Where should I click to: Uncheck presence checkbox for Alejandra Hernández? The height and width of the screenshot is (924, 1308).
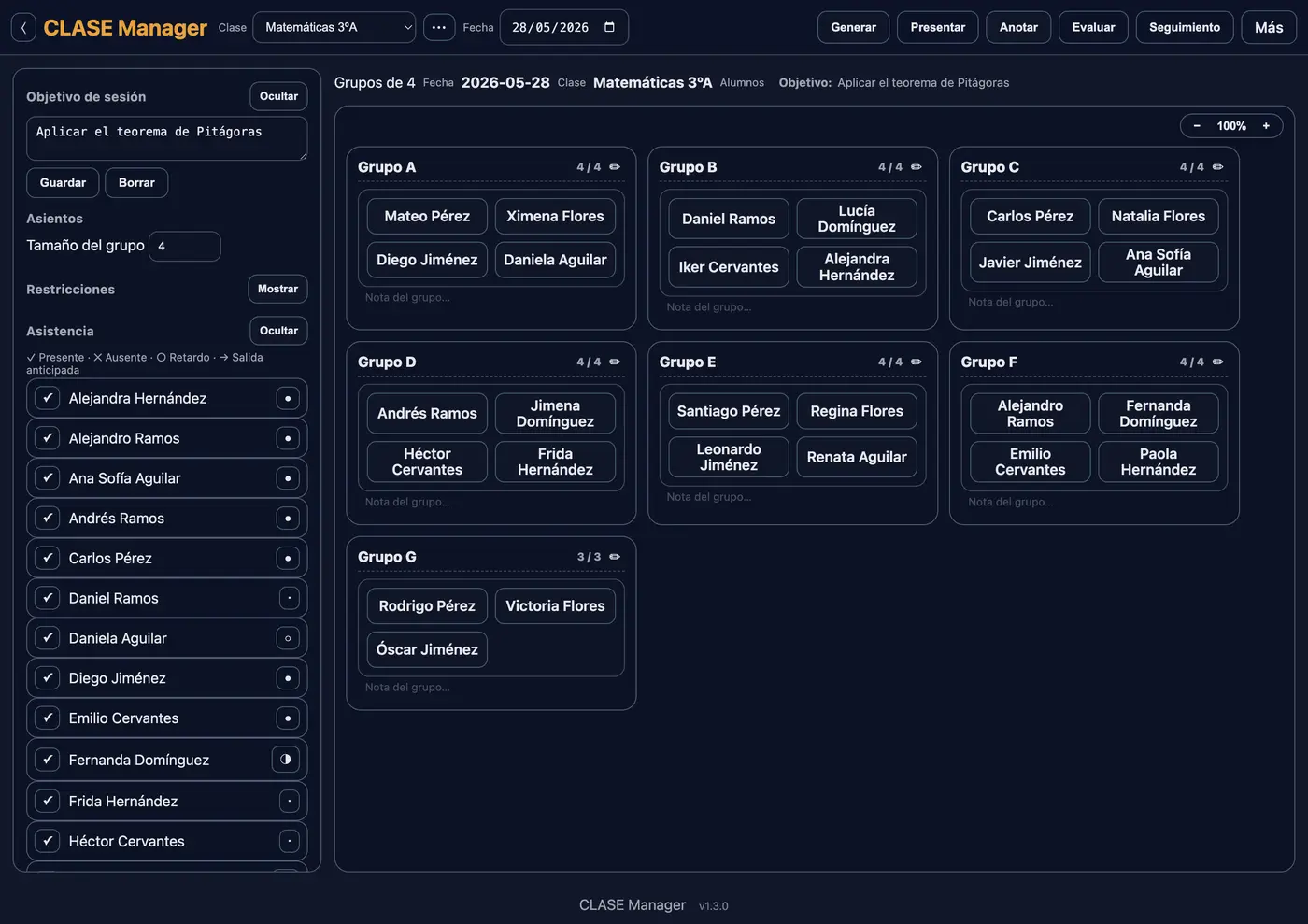48,399
